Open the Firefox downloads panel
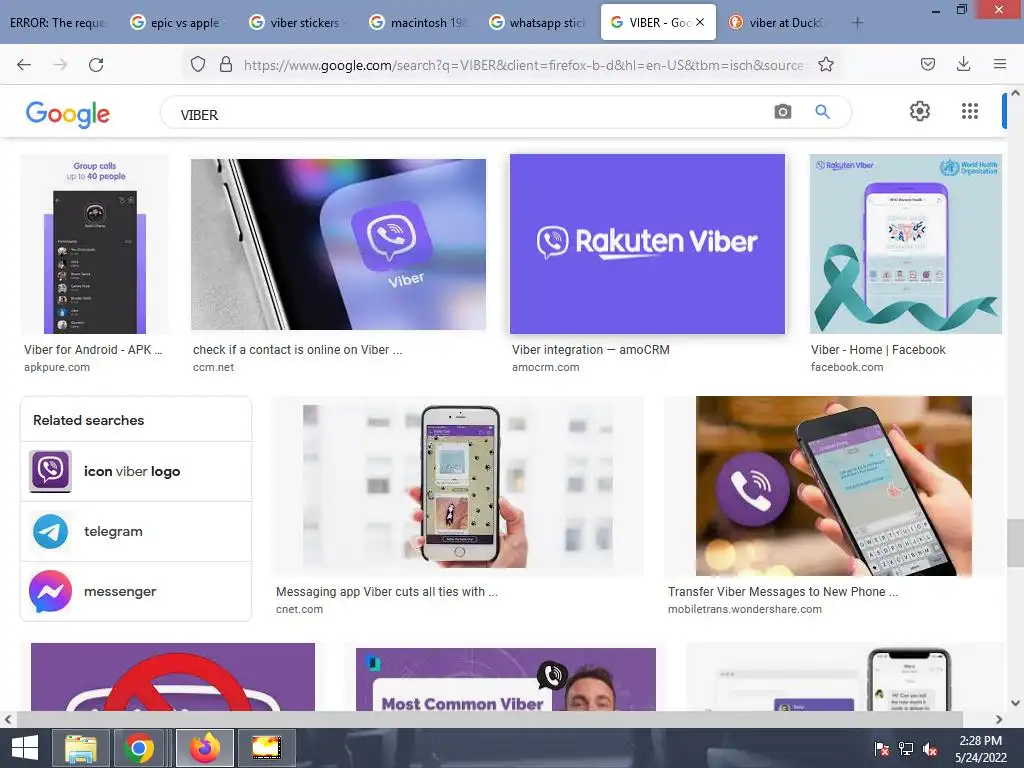 tap(963, 64)
